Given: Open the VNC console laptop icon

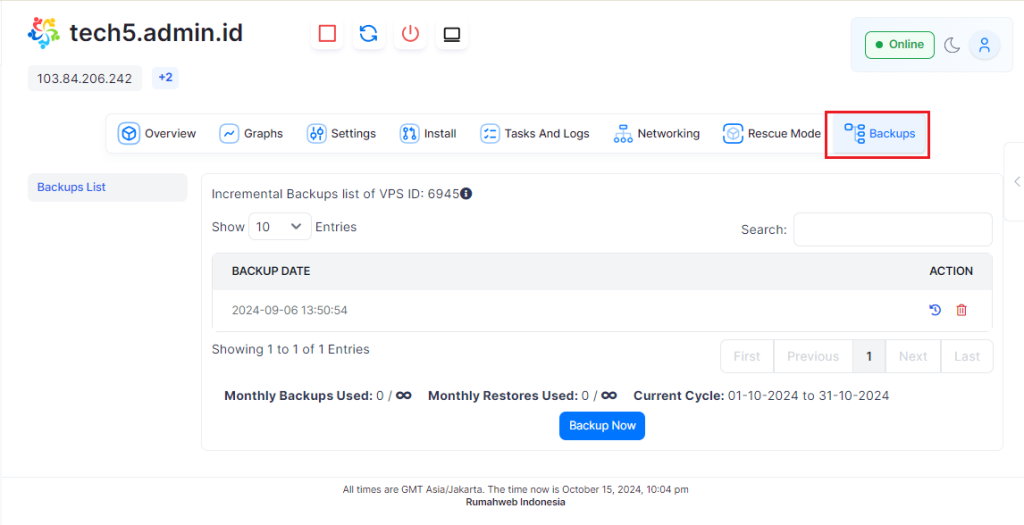Looking at the screenshot, I should 452,33.
